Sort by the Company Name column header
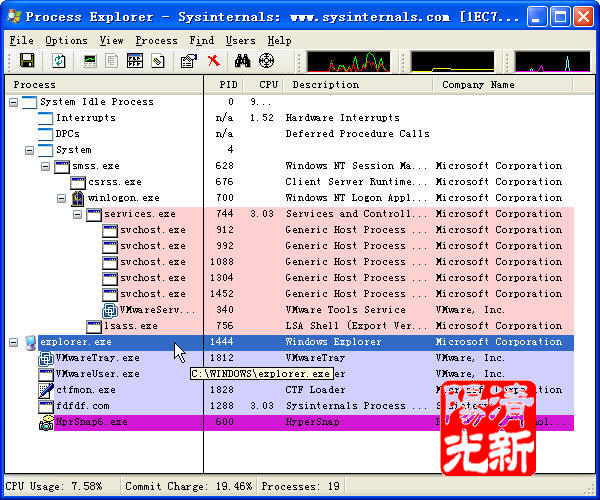600x500 pixels. 477,85
